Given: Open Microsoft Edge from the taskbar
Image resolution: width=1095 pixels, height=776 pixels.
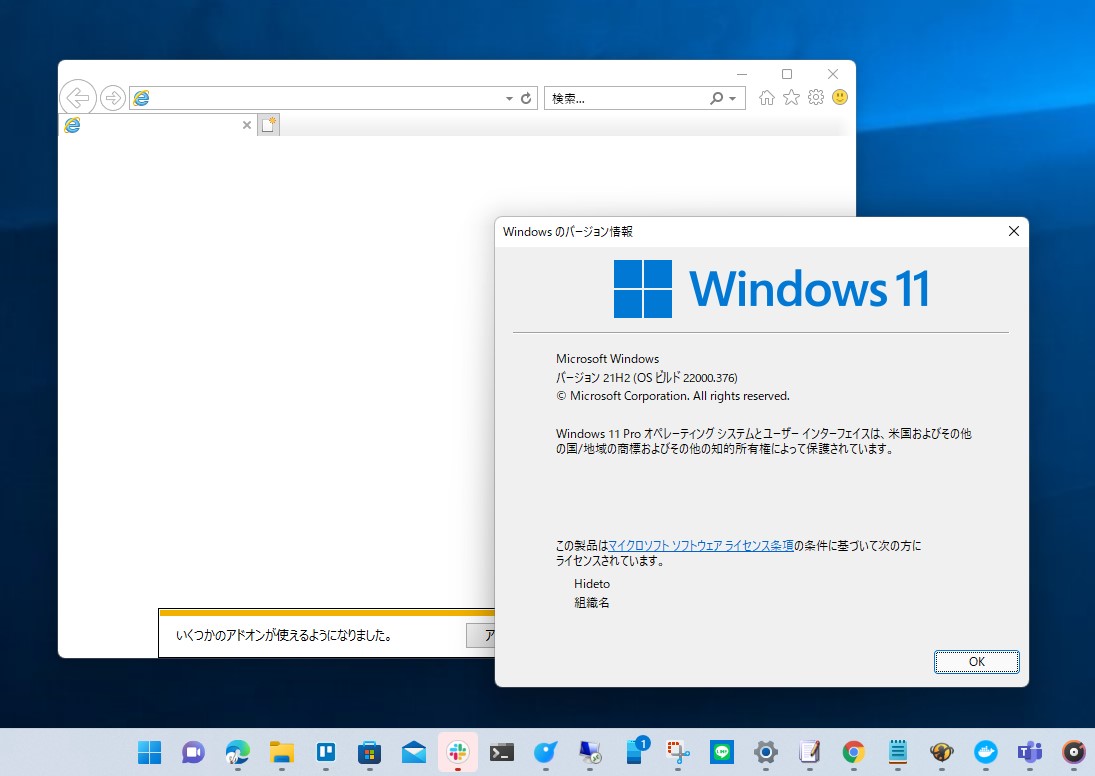Looking at the screenshot, I should tap(236, 752).
